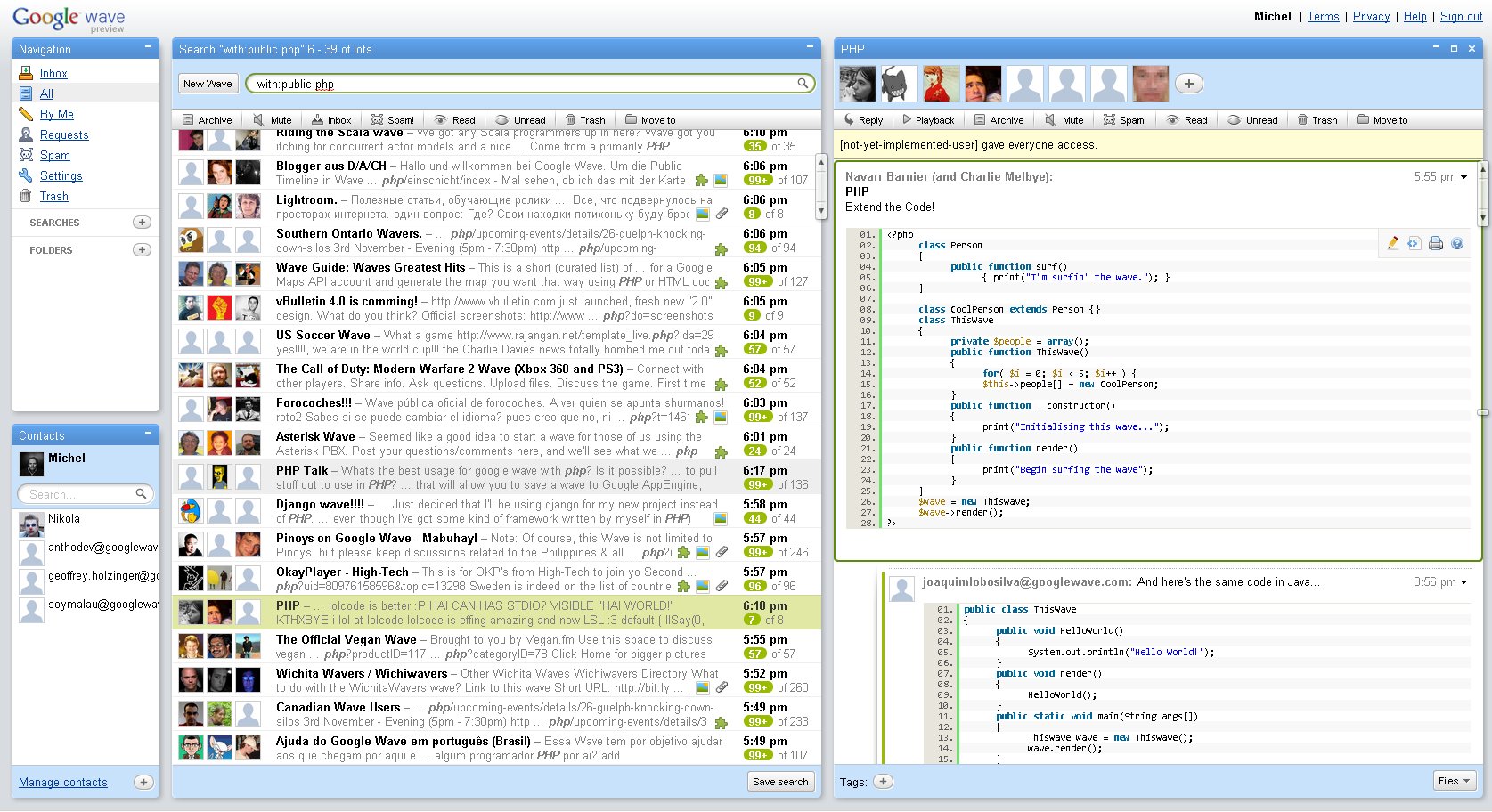Click the magnifier icon in wave search
This screenshot has height=812, width=1492.
pos(803,84)
